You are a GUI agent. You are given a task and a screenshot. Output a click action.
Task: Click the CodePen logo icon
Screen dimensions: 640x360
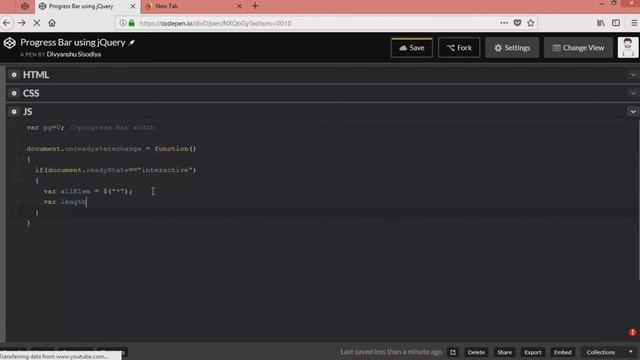(9, 43)
